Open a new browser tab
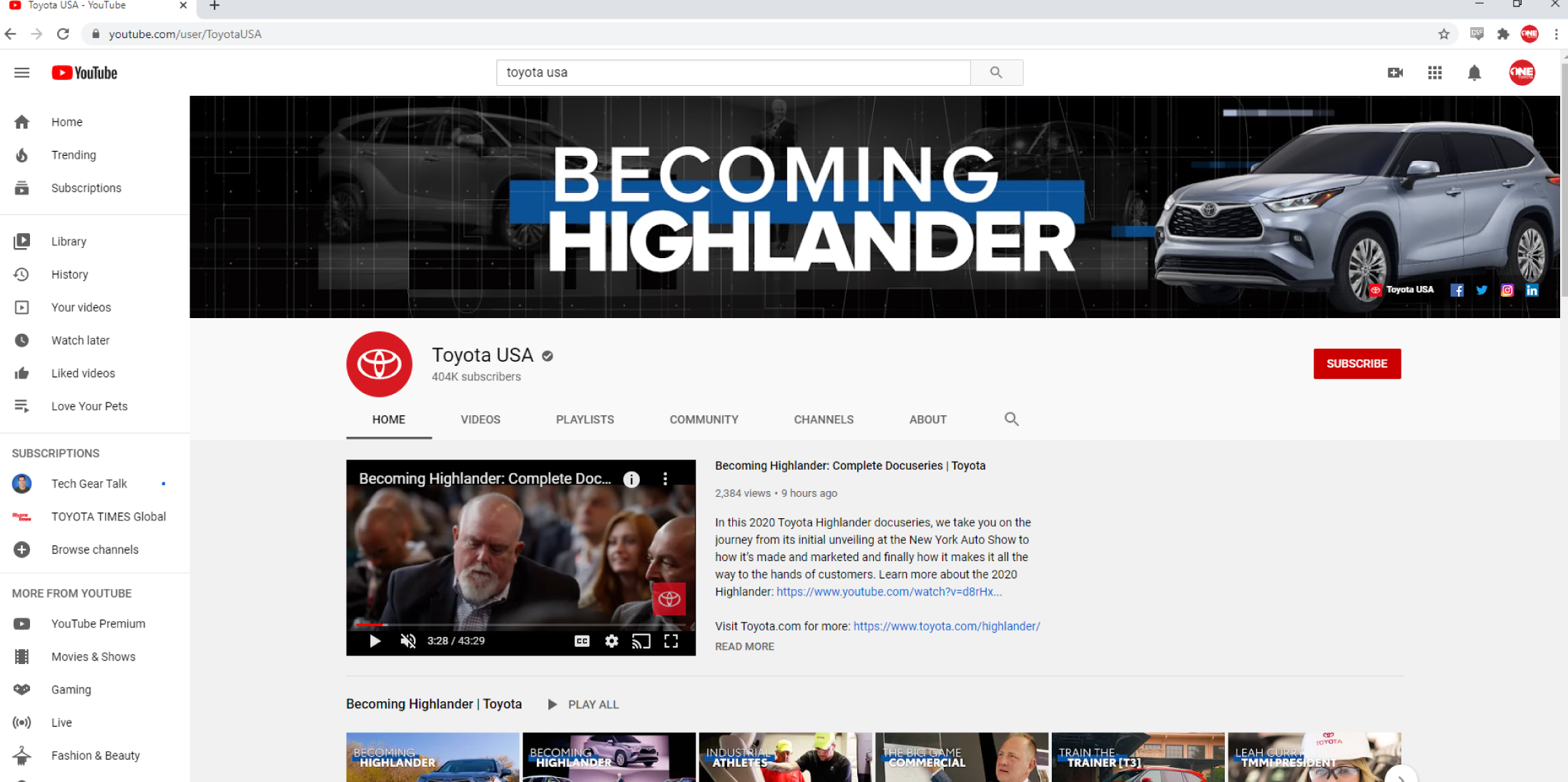1568x782 pixels. click(x=214, y=6)
